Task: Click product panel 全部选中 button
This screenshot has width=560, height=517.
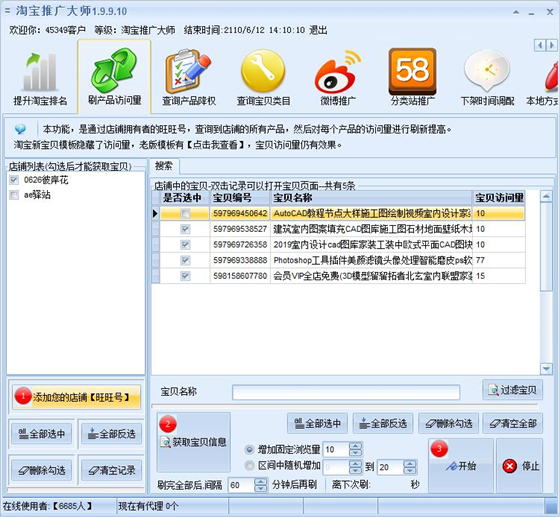Action: pos(318,423)
